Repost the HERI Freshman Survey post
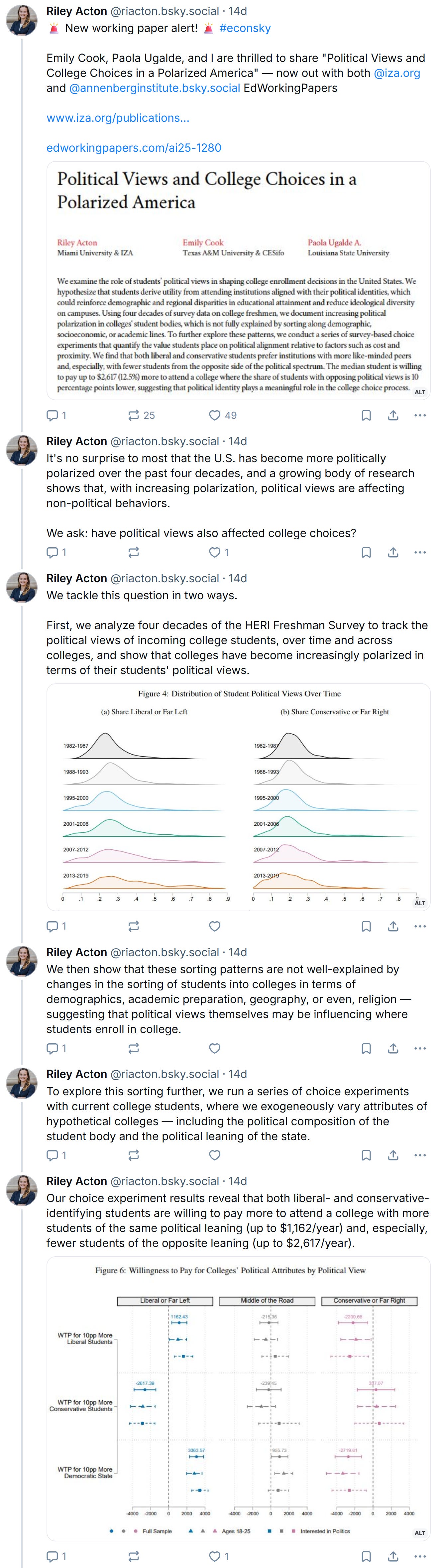Viewport: 440px width, 1568px height. pos(134,926)
